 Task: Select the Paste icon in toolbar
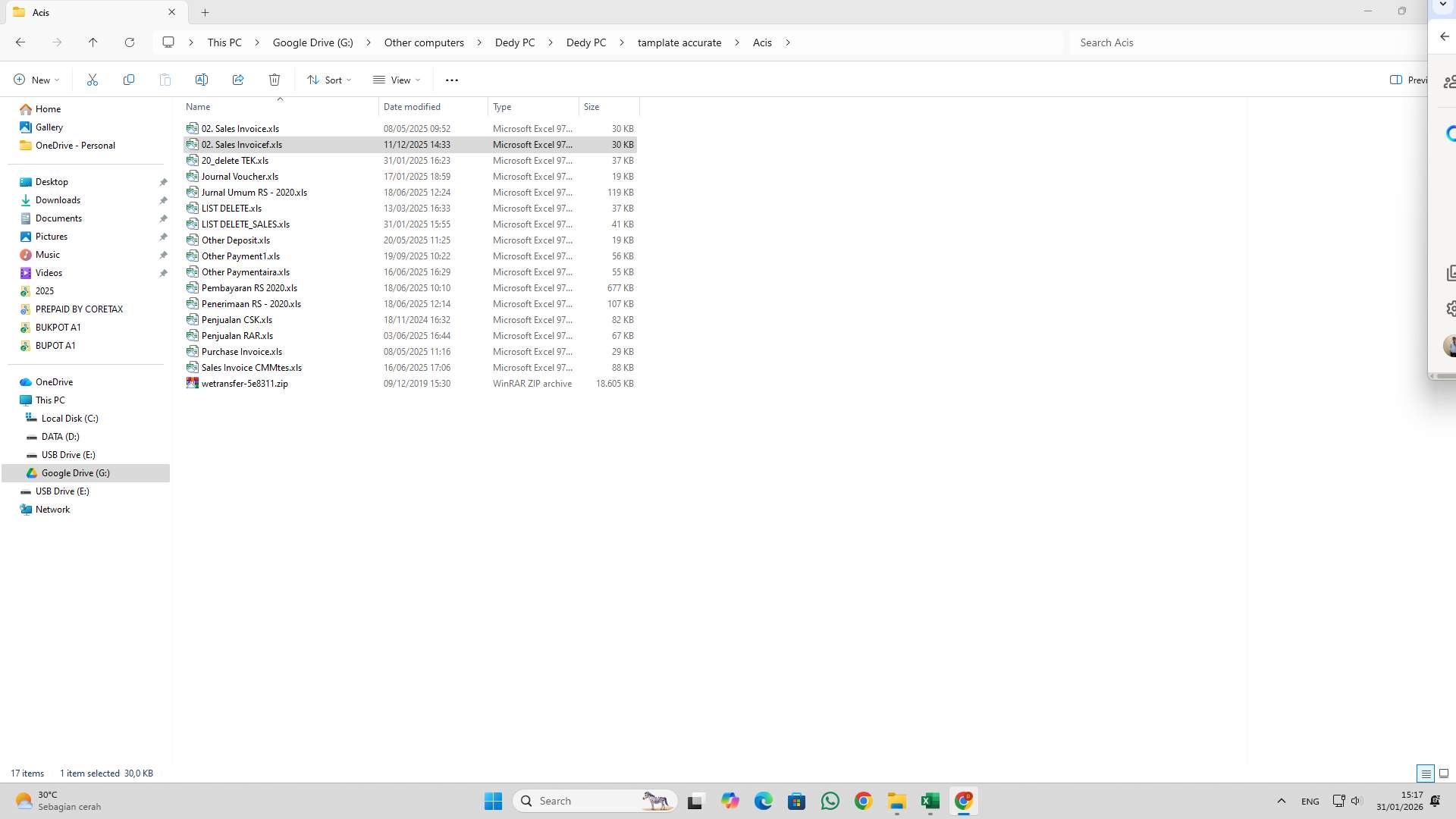pos(165,80)
